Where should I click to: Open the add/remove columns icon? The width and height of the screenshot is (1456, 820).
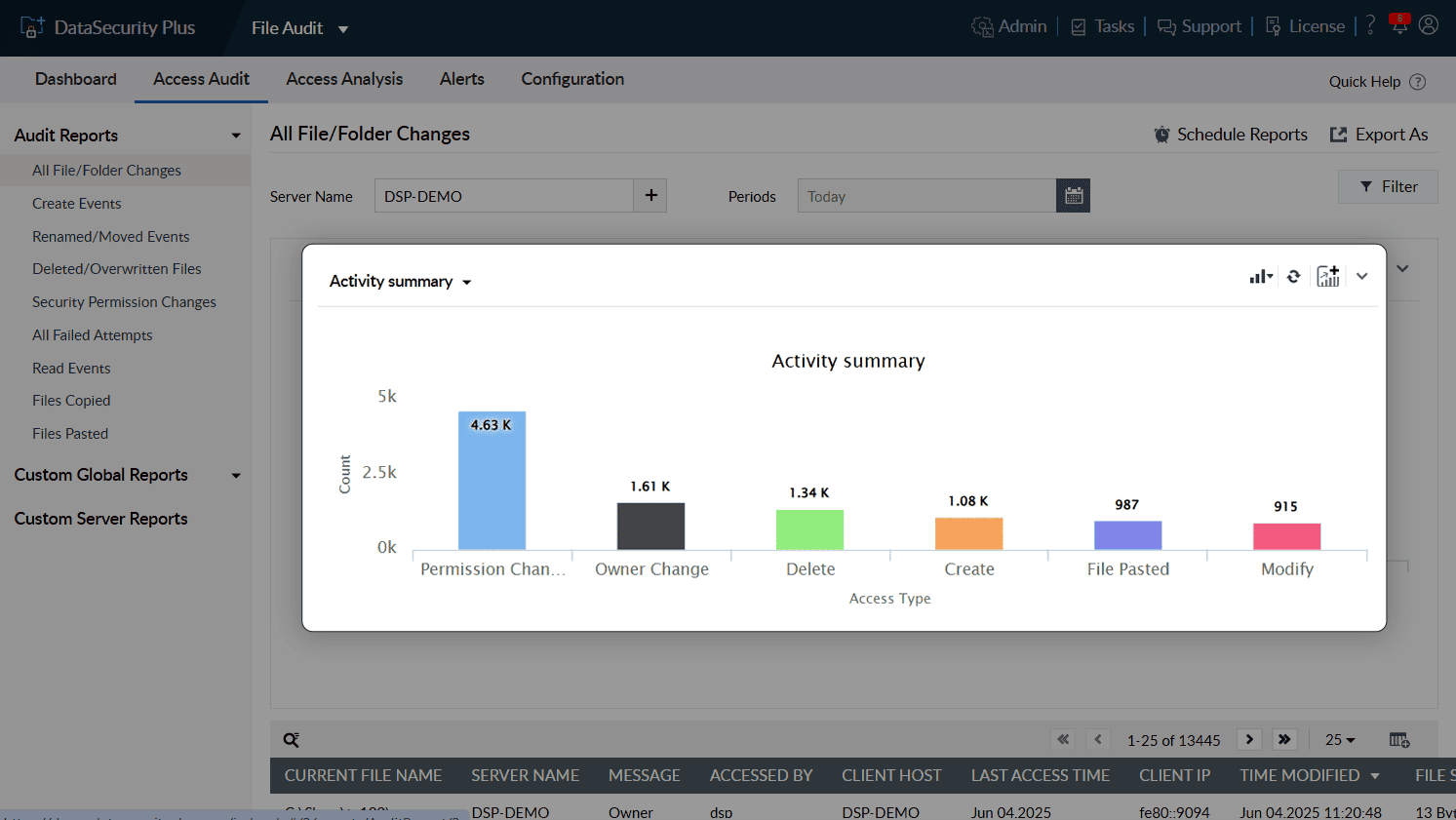point(1399,740)
